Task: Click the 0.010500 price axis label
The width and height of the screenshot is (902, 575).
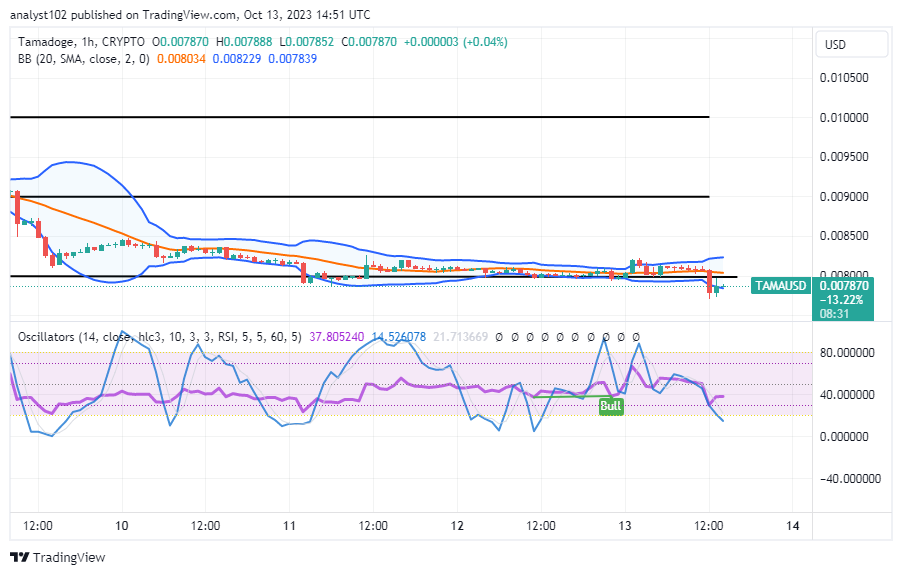Action: pos(844,78)
